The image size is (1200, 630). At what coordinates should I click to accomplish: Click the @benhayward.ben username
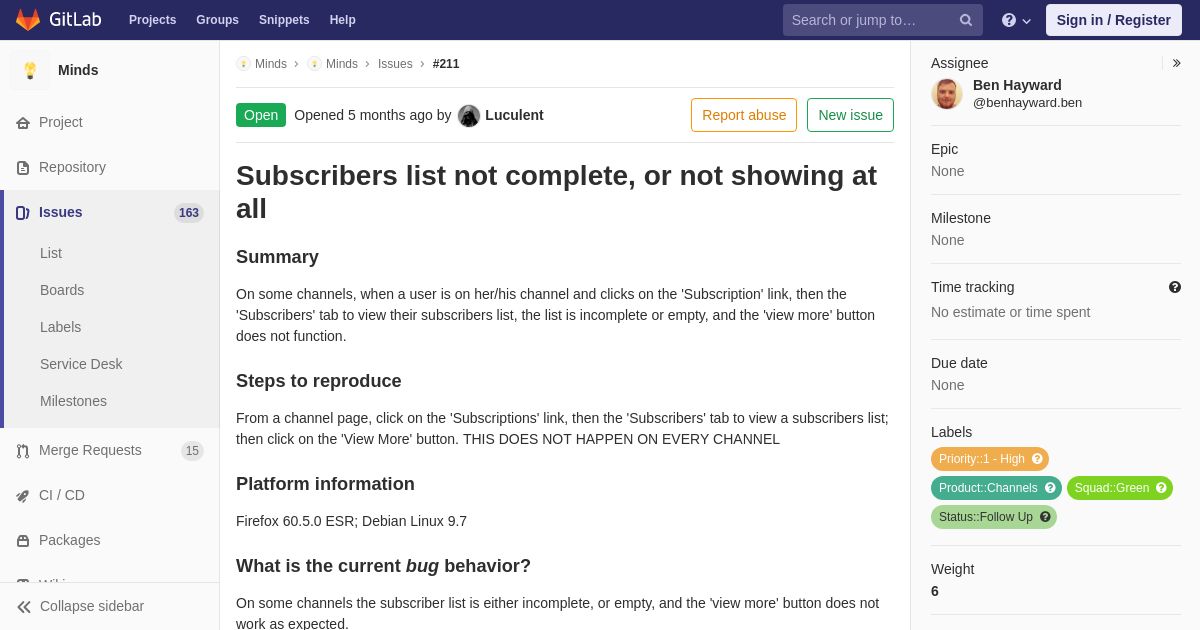point(1027,102)
